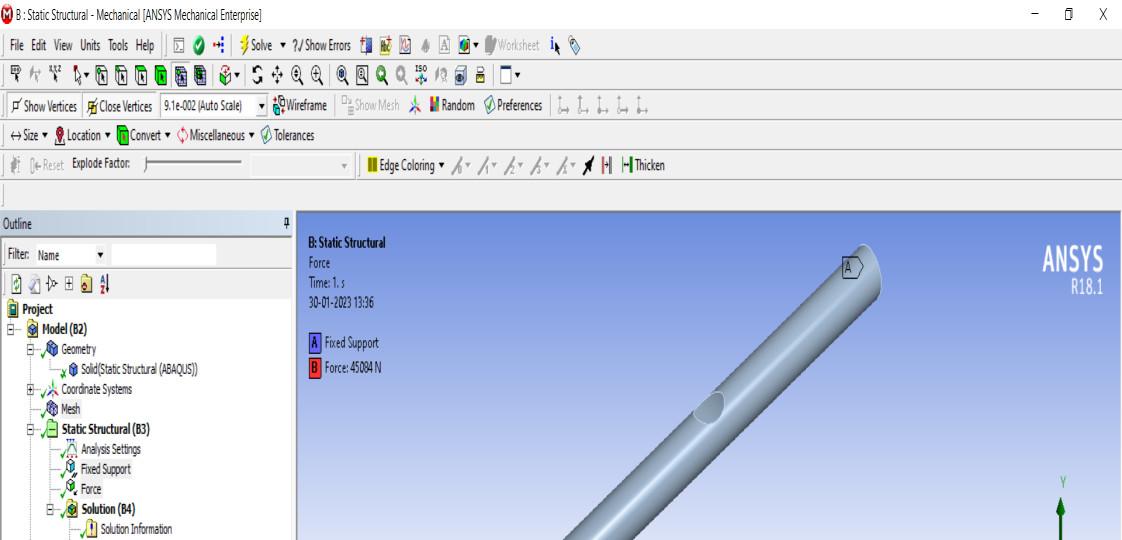The height and width of the screenshot is (540, 1122).
Task: Click the Rotate view icon
Action: point(258,75)
